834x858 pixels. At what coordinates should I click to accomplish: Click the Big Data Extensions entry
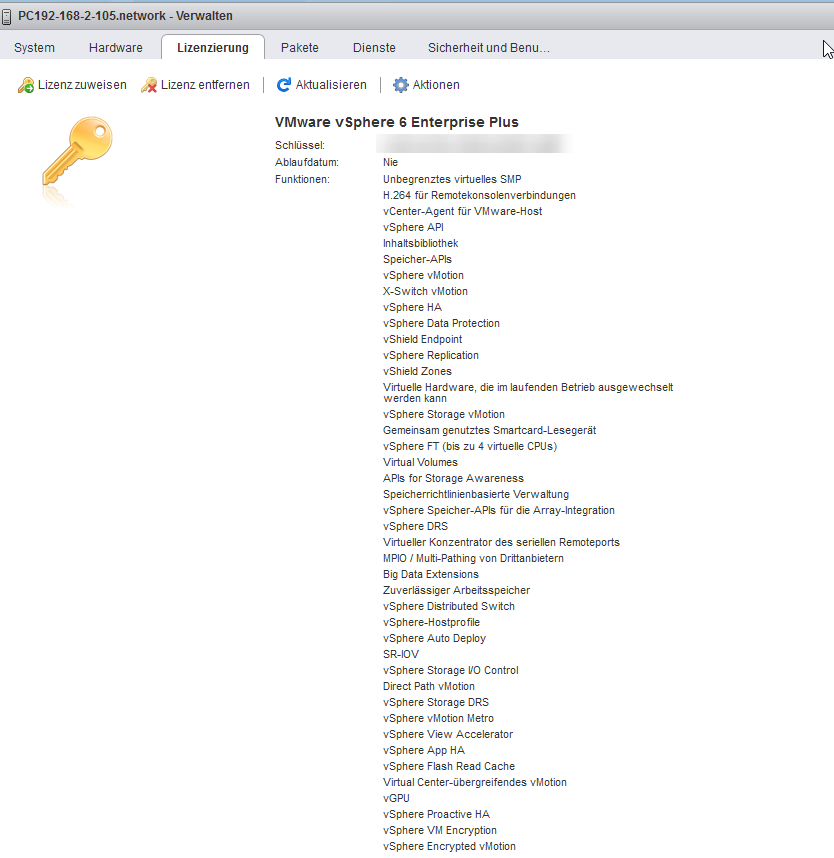pyautogui.click(x=431, y=575)
